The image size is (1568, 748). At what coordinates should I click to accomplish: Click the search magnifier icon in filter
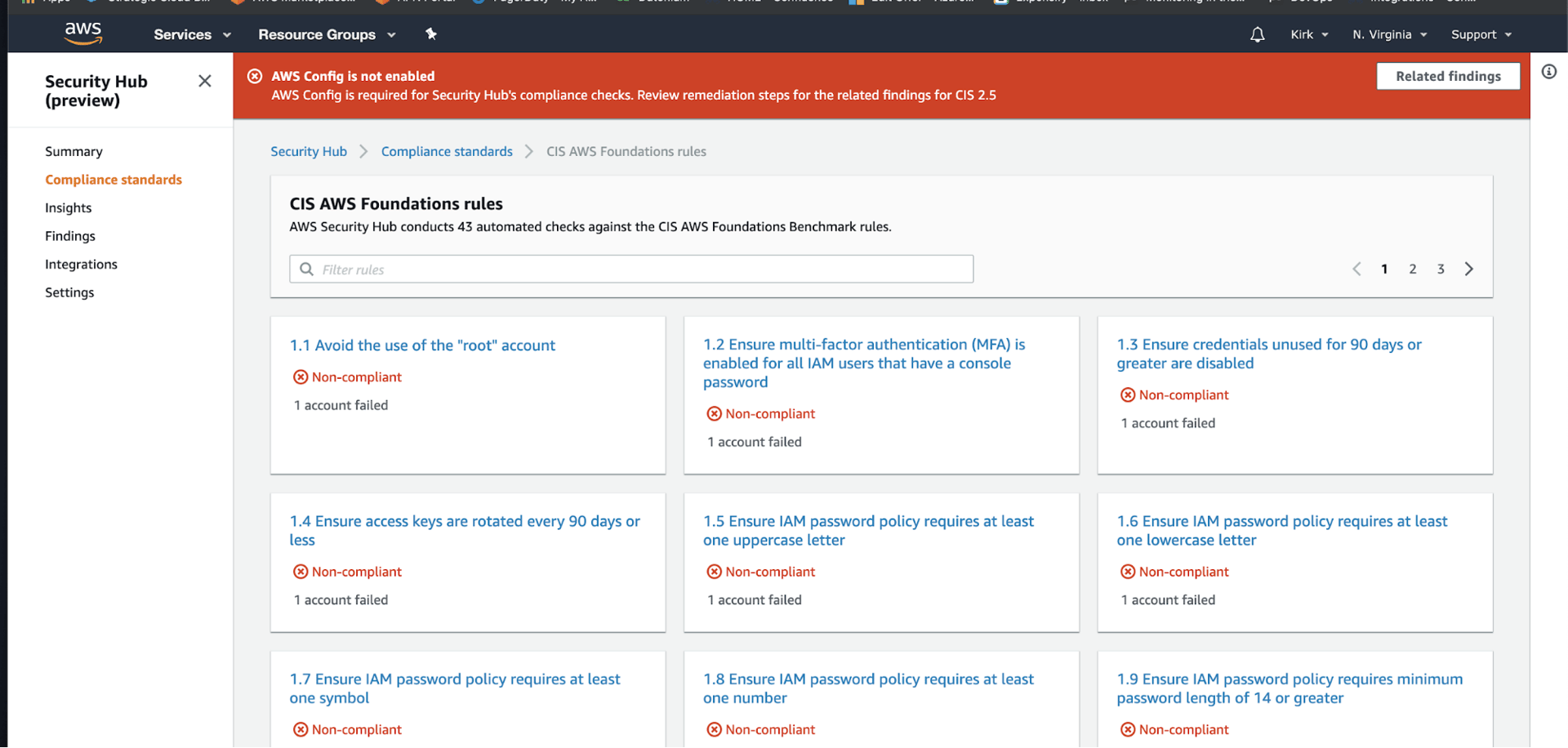pos(307,269)
